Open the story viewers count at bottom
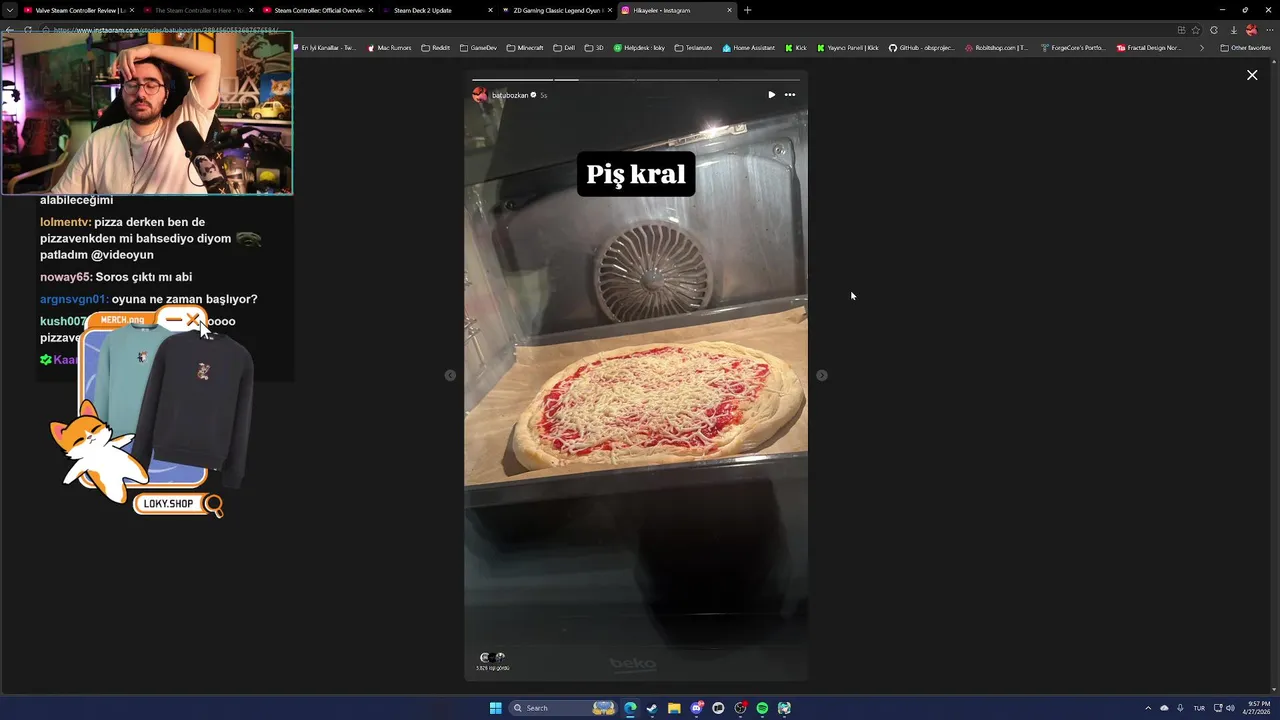Image resolution: width=1280 pixels, height=720 pixels. click(492, 662)
